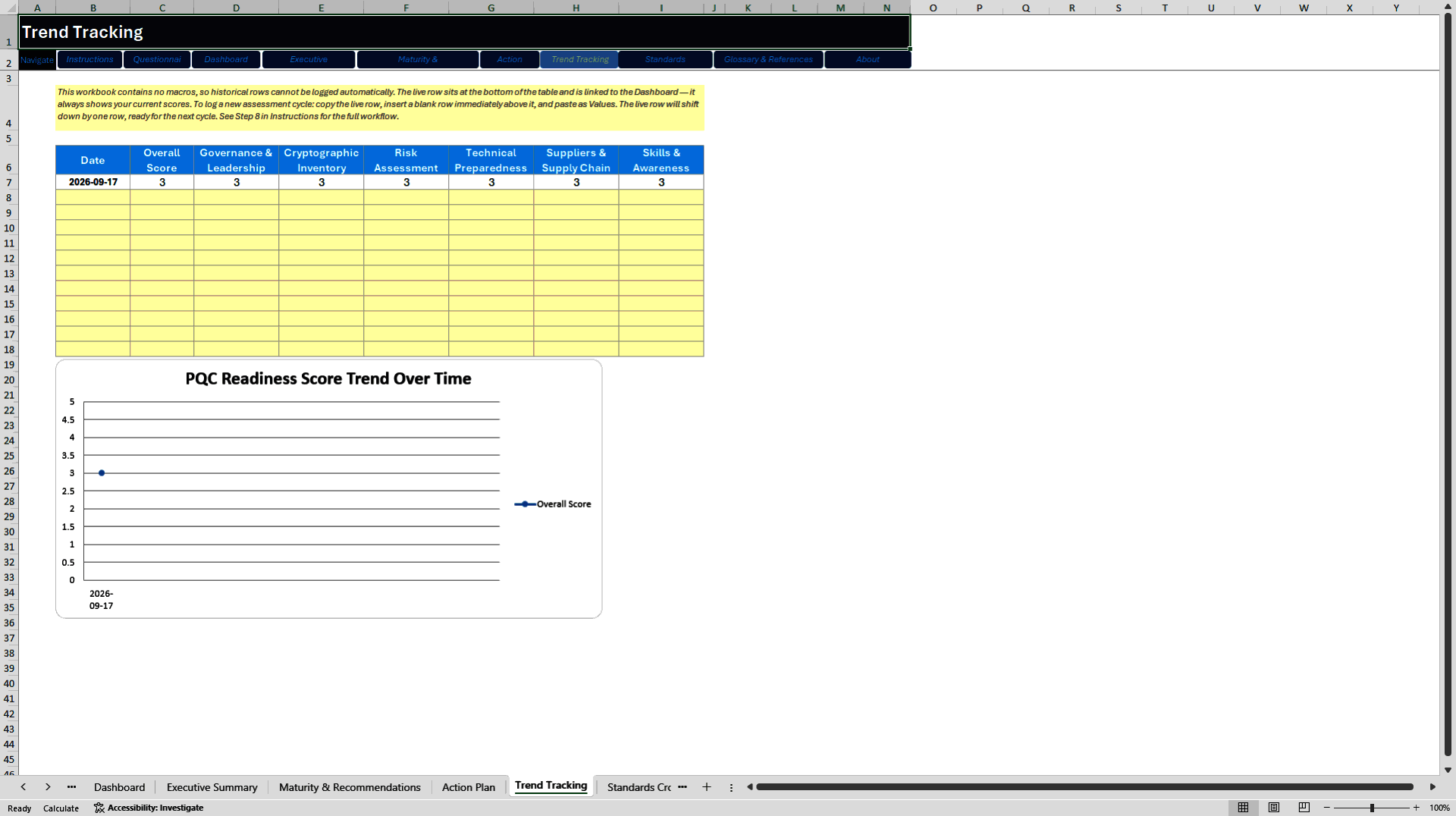Viewport: 1456px width, 816px height.
Task: Click the 100% zoom level
Action: coord(1439,808)
